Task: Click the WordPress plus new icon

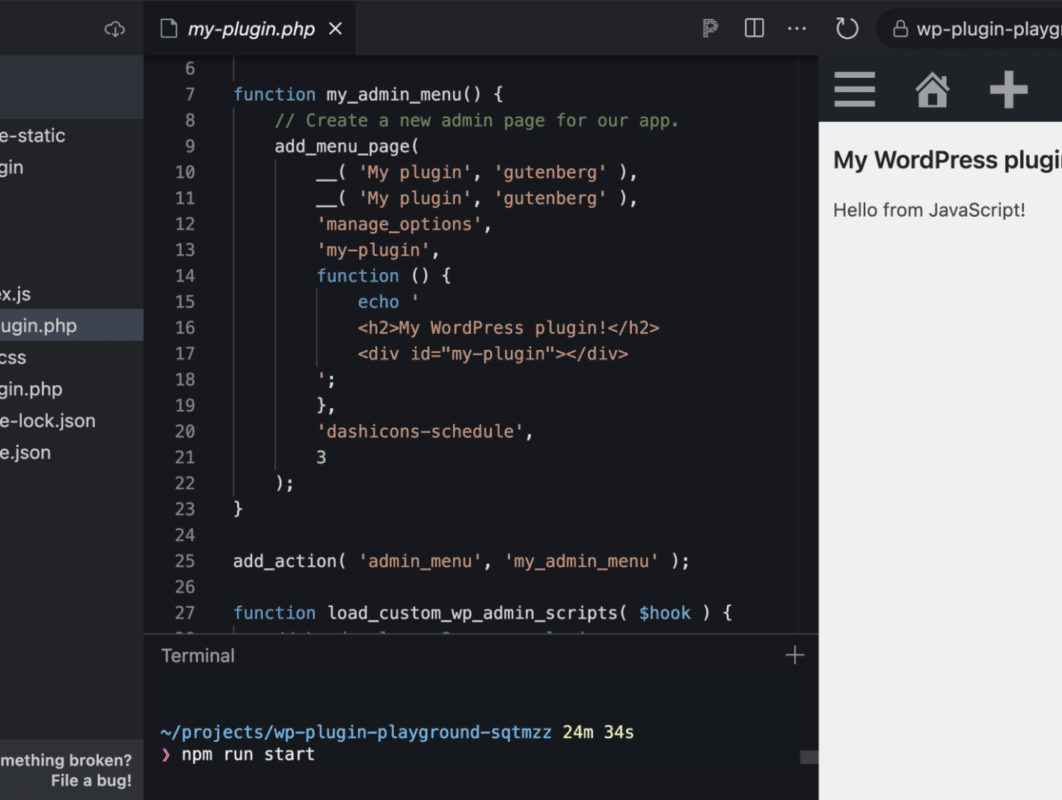Action: click(x=1008, y=89)
